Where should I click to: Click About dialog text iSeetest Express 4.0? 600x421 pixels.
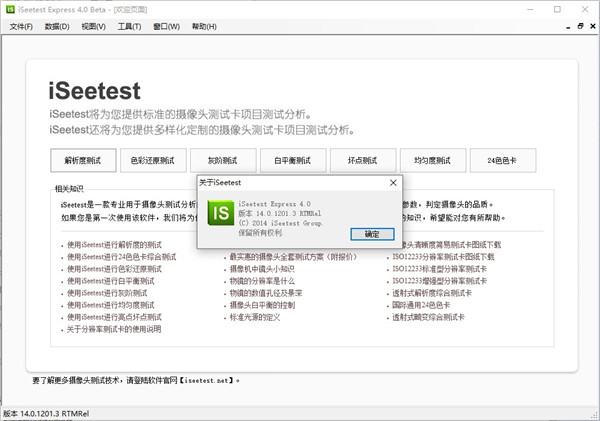click(274, 204)
